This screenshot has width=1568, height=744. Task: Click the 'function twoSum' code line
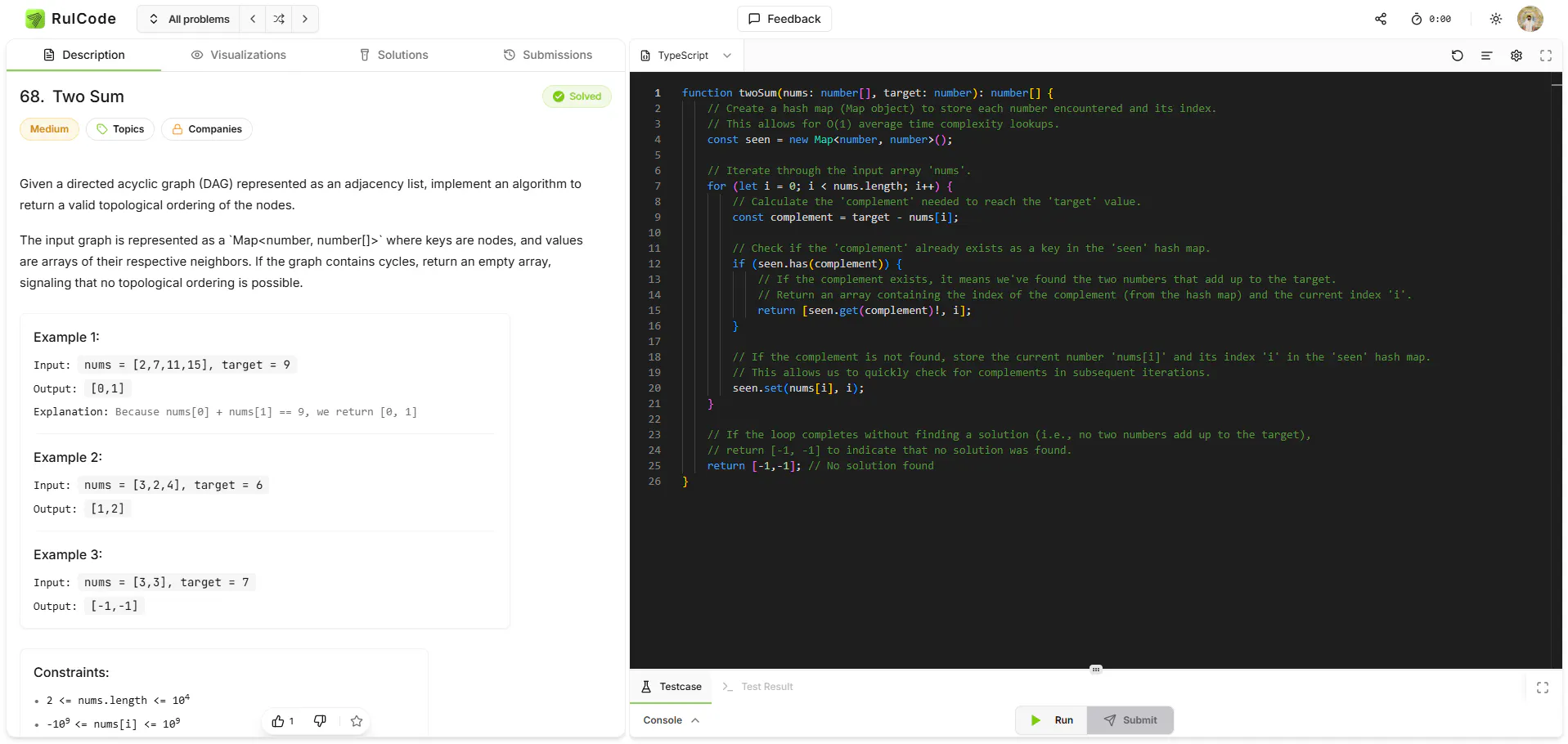868,93
